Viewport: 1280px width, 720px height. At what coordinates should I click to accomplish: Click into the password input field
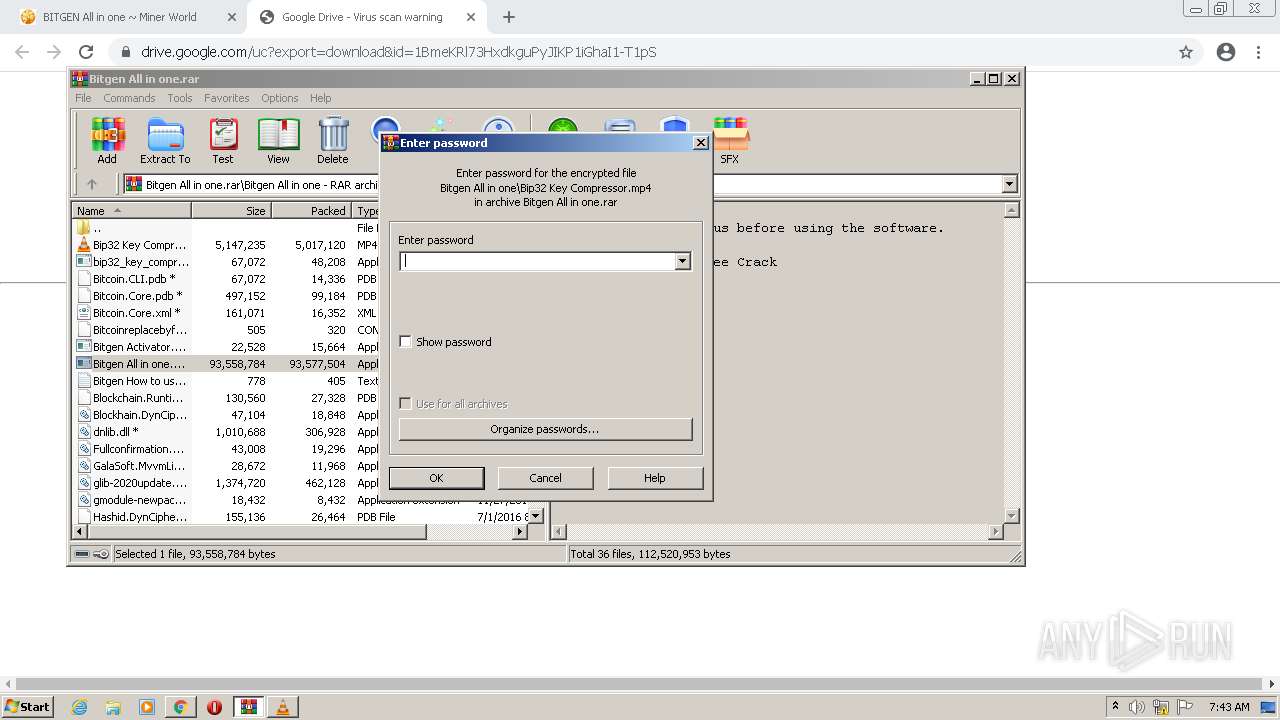[537, 261]
